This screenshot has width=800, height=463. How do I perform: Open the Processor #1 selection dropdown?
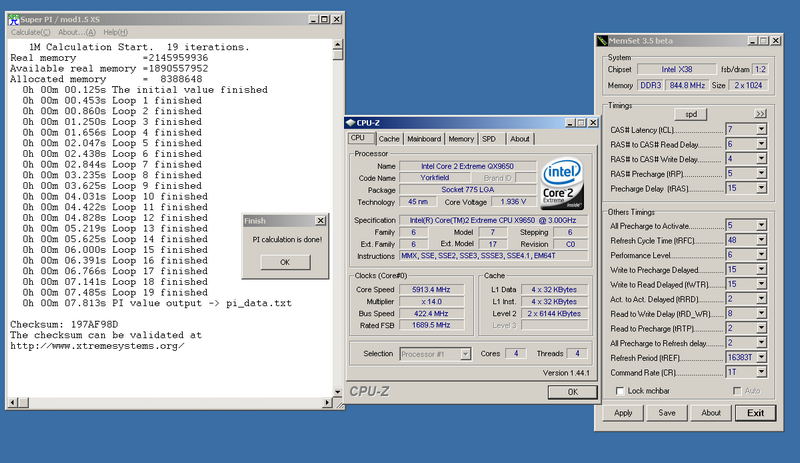click(464, 354)
